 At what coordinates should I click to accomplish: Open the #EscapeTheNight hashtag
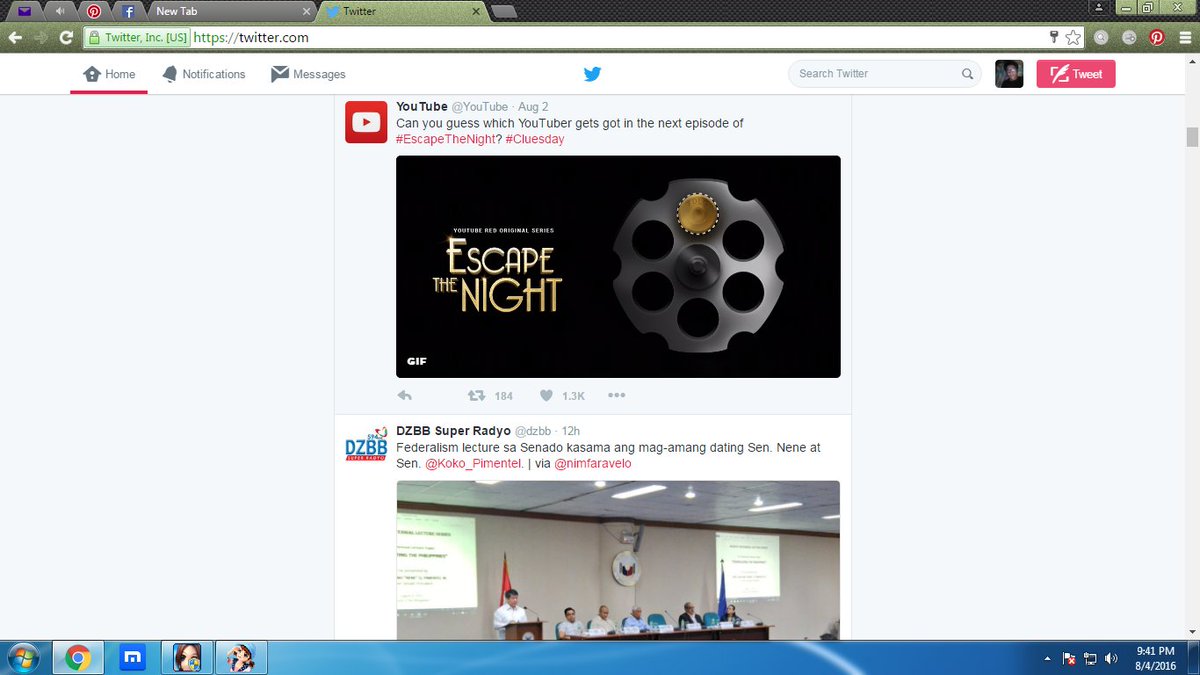point(446,139)
